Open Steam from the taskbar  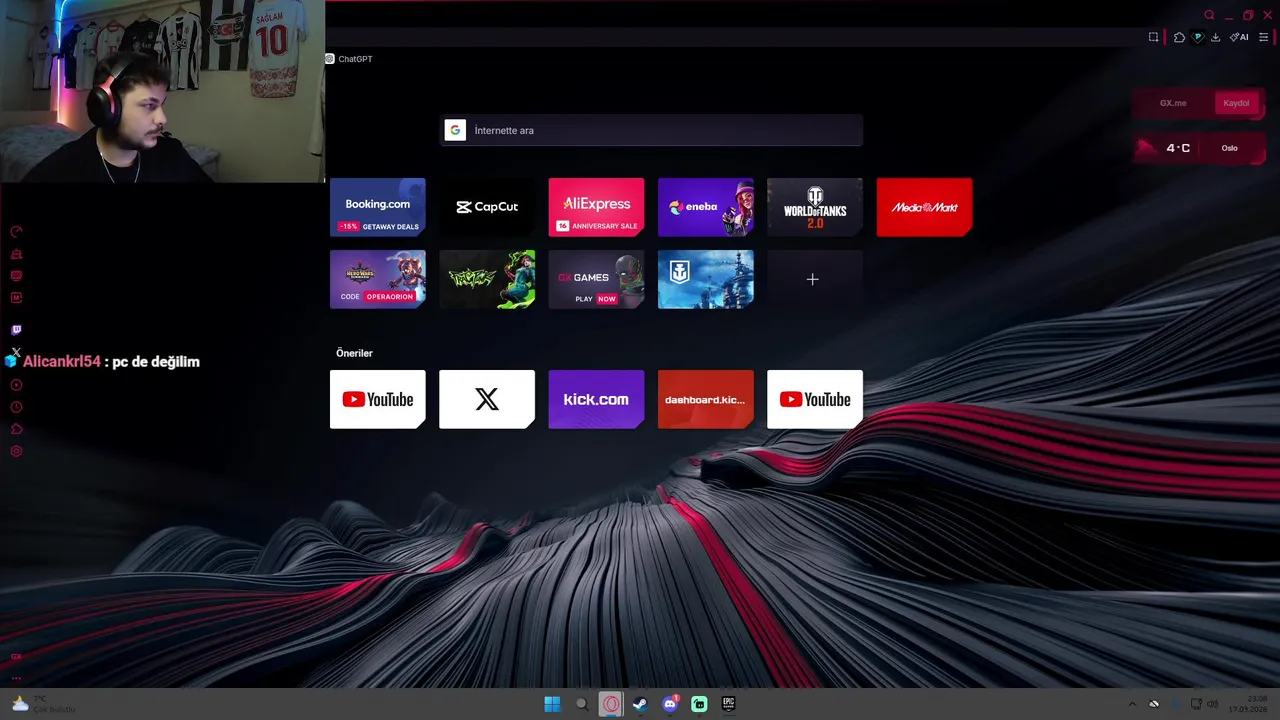pyautogui.click(x=640, y=704)
